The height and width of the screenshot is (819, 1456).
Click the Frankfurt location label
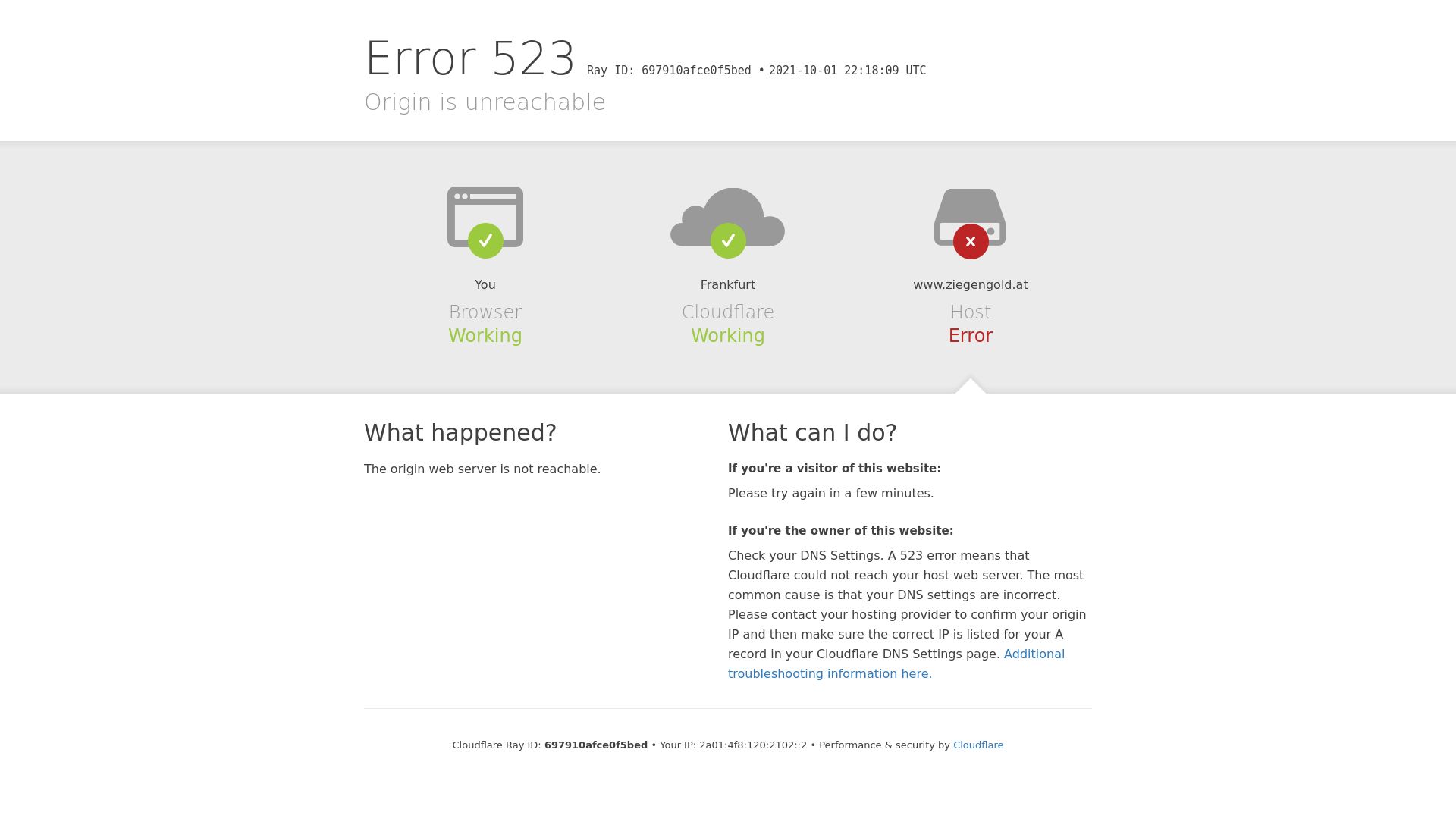point(728,285)
